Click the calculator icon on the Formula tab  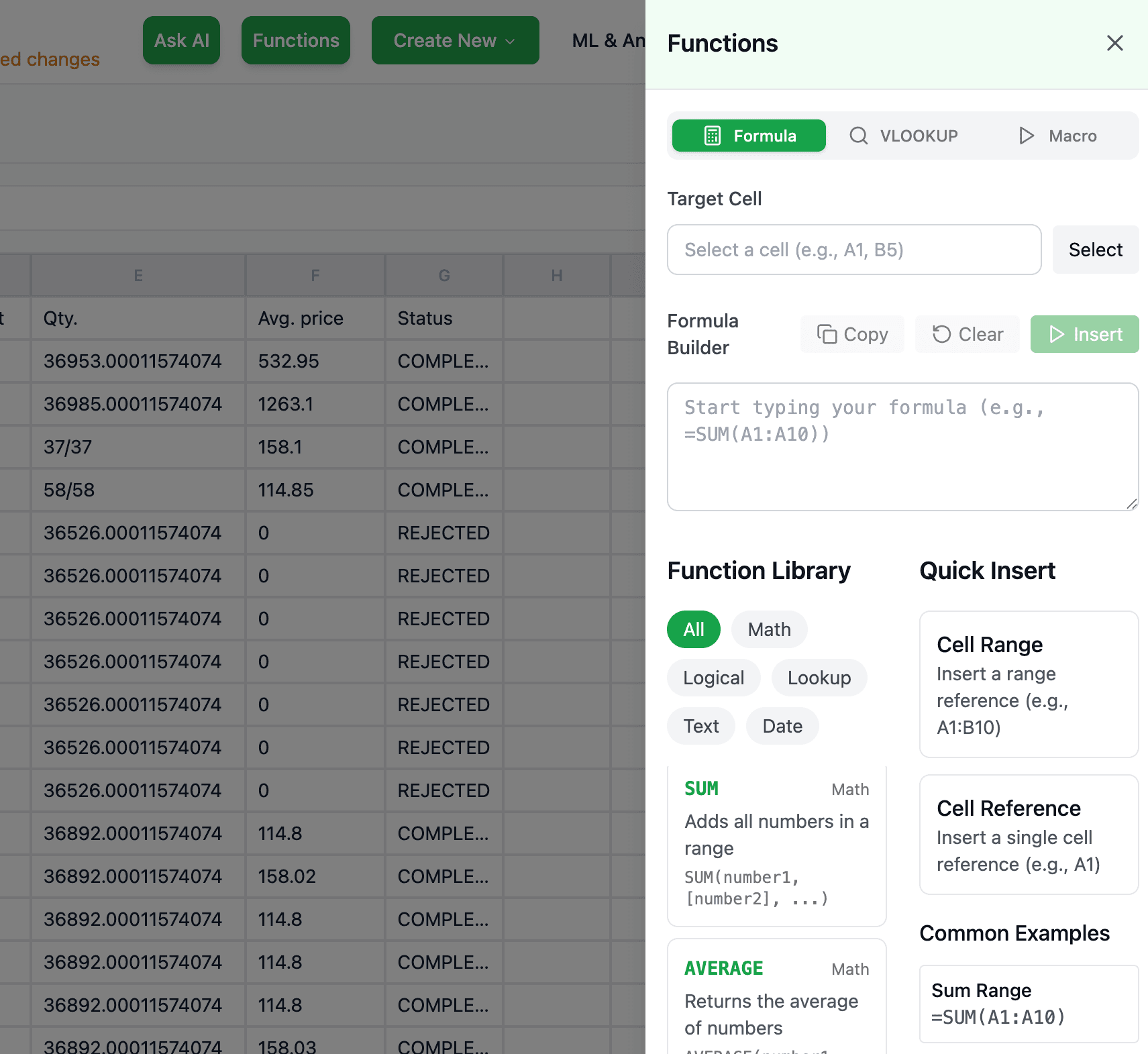pyautogui.click(x=713, y=136)
